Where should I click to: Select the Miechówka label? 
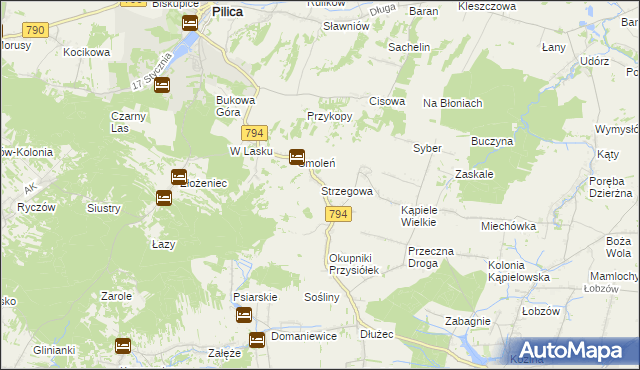coord(509,226)
